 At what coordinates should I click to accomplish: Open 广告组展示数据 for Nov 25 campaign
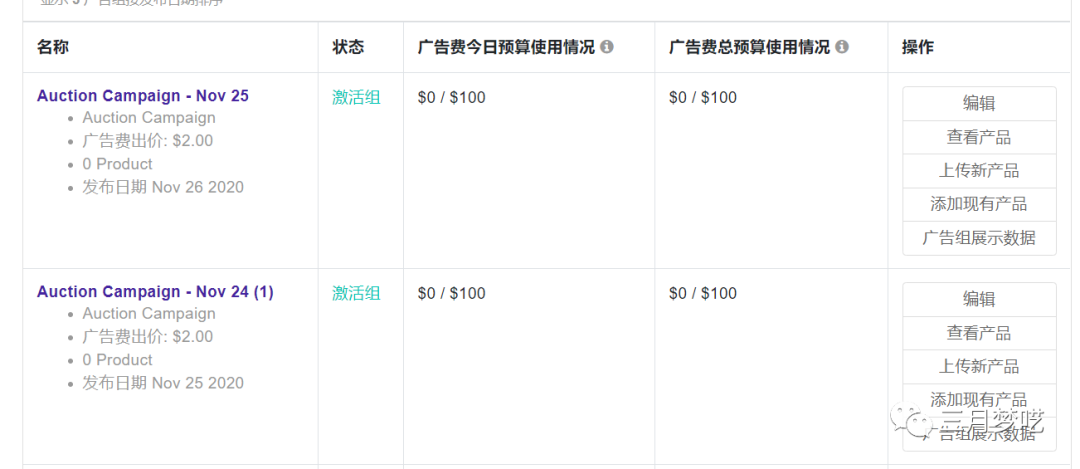(979, 238)
